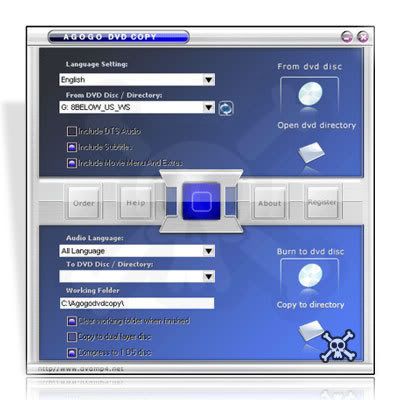Viewport: 400px width, 400px height.
Task: Expand the To DVD Disc / Directory dropdown
Action: (137, 276)
